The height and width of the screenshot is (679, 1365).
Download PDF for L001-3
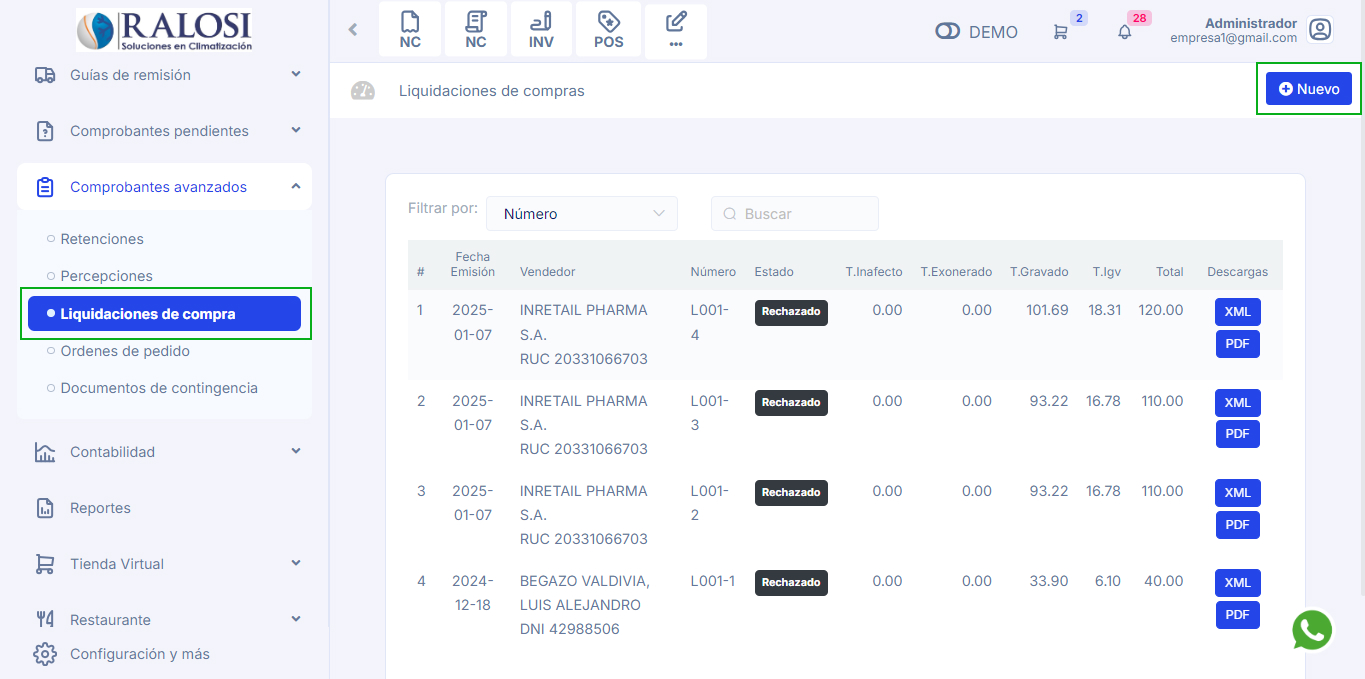coord(1238,434)
